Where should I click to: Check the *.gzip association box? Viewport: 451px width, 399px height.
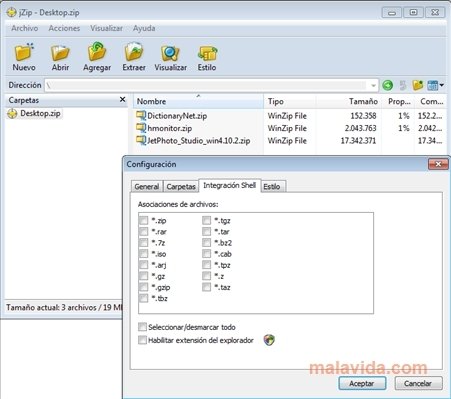tap(143, 287)
